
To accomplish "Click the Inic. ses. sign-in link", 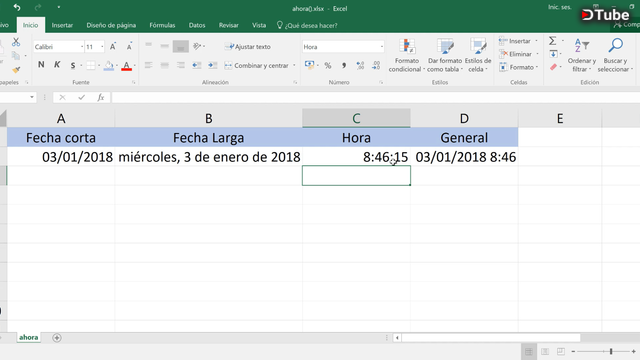I will click(x=560, y=7).
